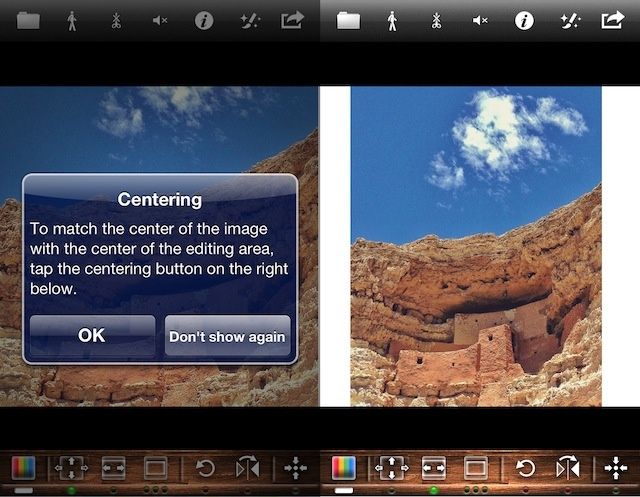Tap Don't show again button

[x=227, y=335]
